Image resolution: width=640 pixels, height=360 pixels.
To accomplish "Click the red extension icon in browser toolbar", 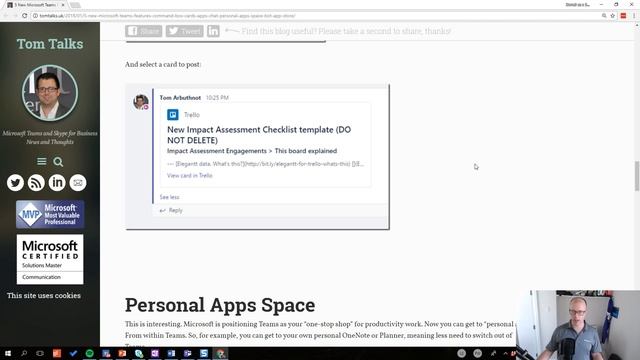I will (x=623, y=16).
